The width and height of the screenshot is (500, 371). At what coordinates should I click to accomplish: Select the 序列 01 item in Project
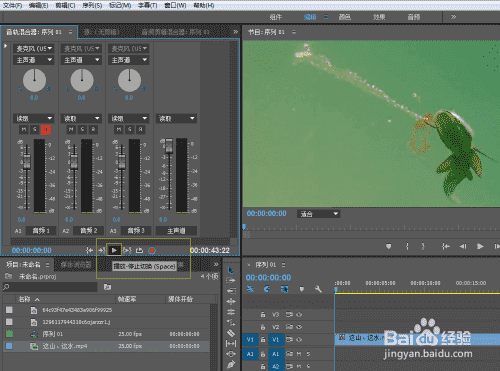(x=52, y=334)
